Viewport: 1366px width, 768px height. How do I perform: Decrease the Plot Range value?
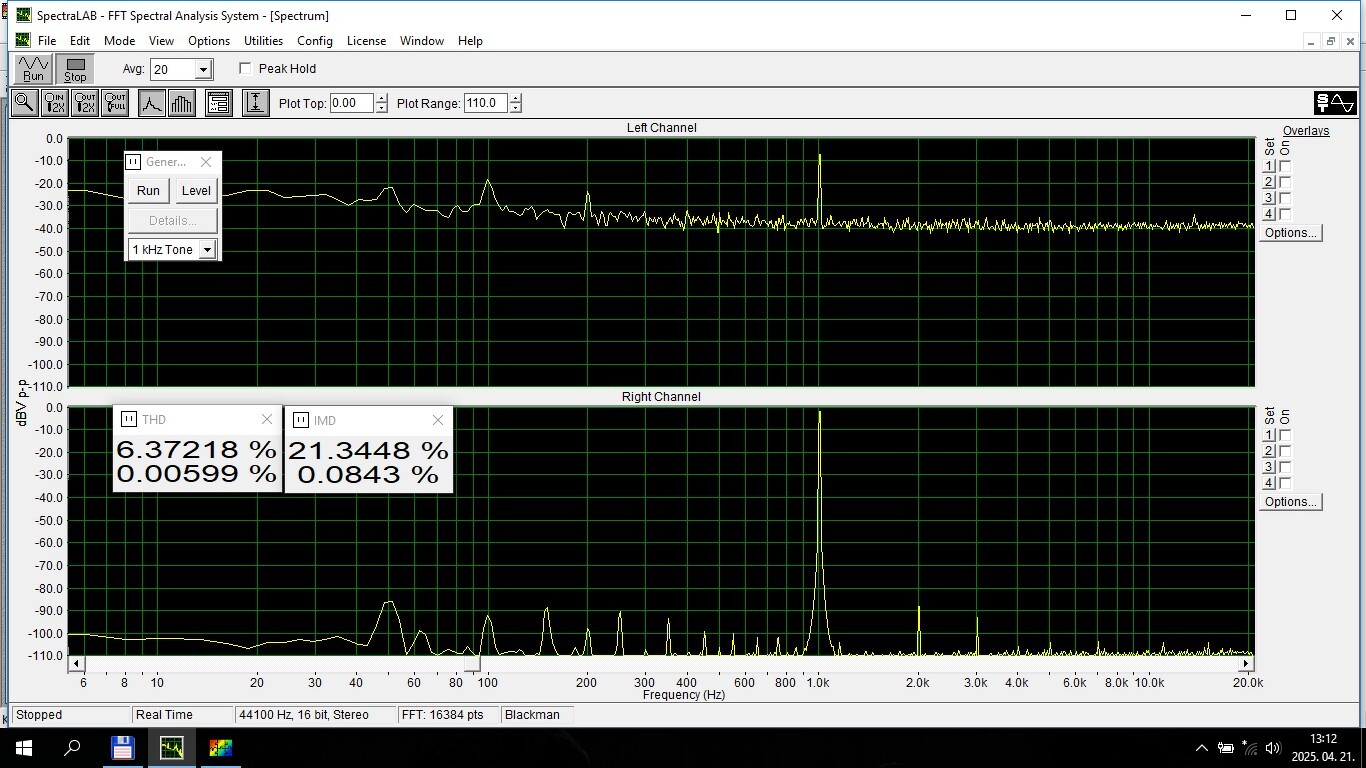(x=515, y=108)
